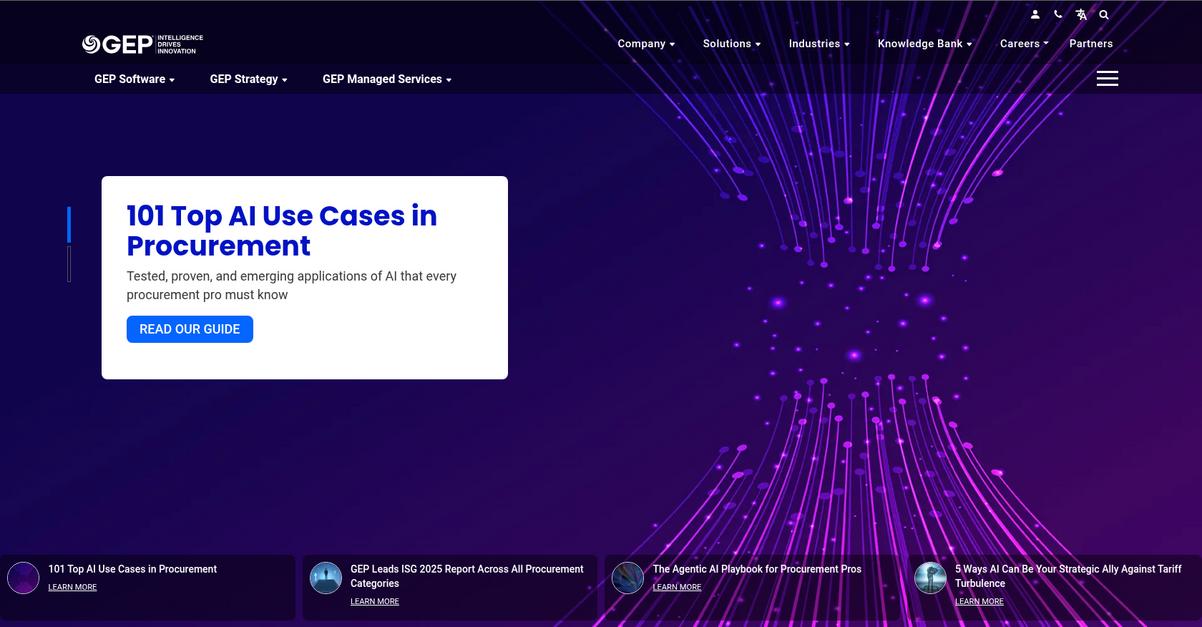Open thumbnail for GEP Leads ISG 2025 Report
This screenshot has height=627, width=1202.
pyautogui.click(x=326, y=578)
